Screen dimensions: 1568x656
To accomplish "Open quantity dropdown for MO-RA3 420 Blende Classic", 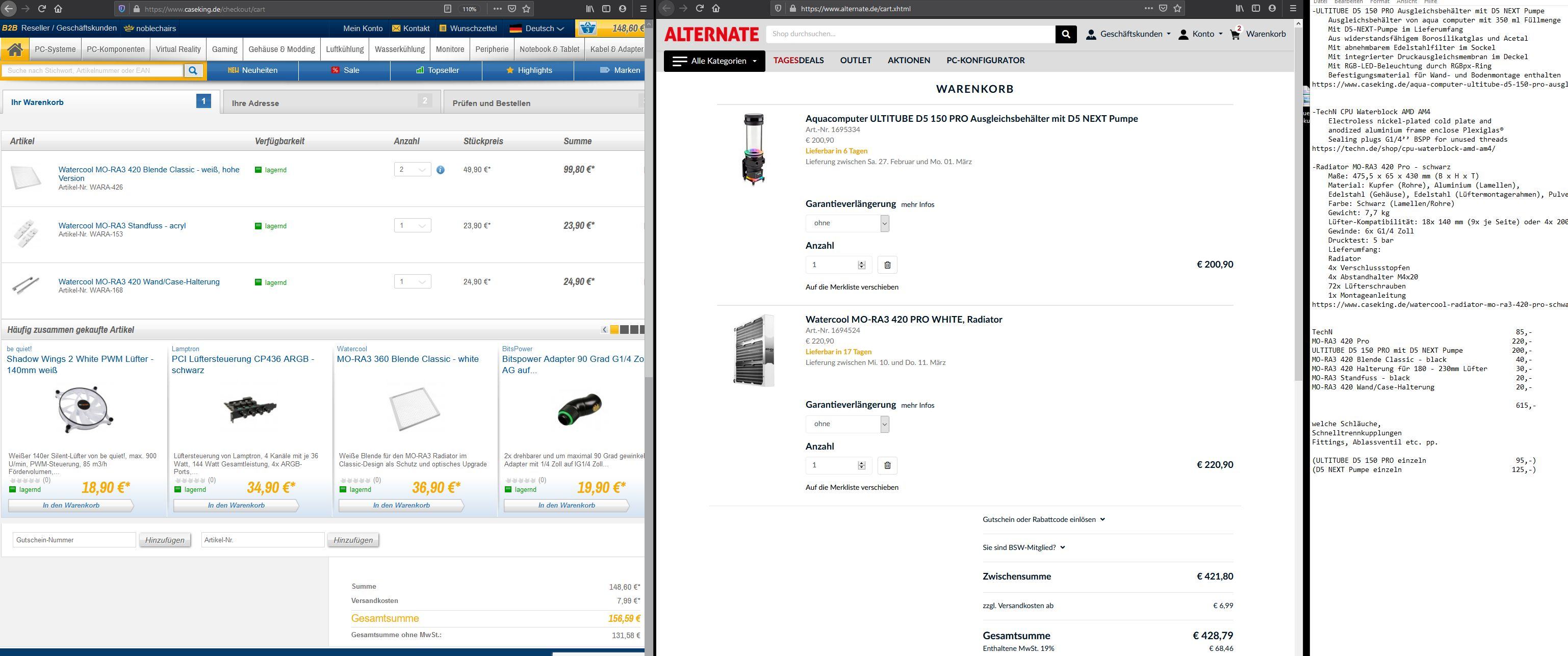I will pos(412,170).
